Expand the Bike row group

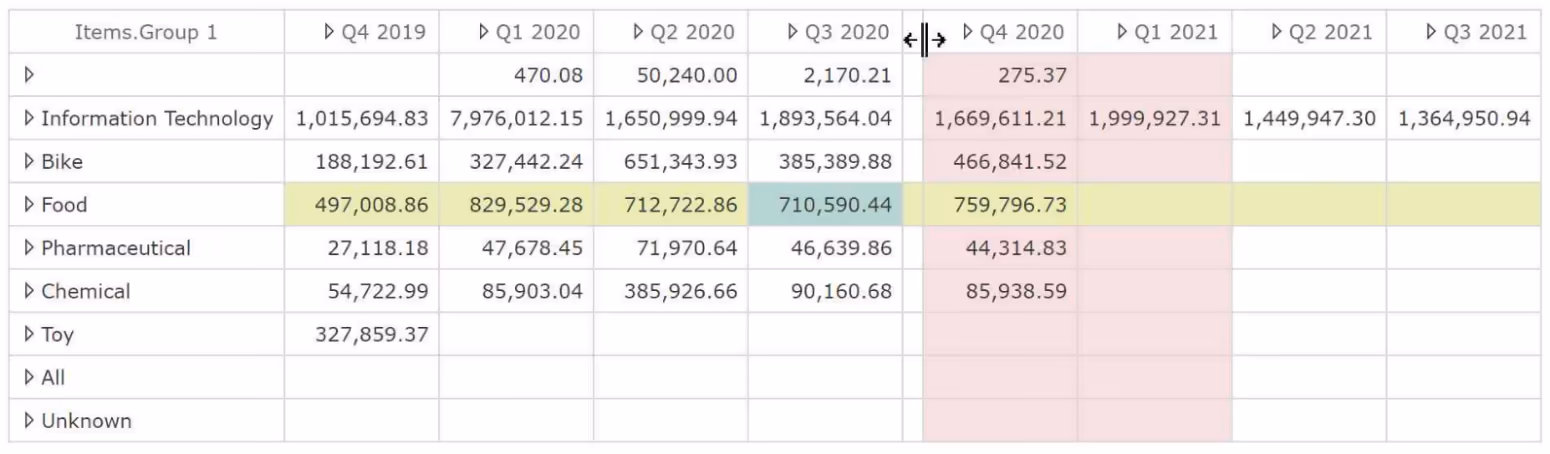29,162
